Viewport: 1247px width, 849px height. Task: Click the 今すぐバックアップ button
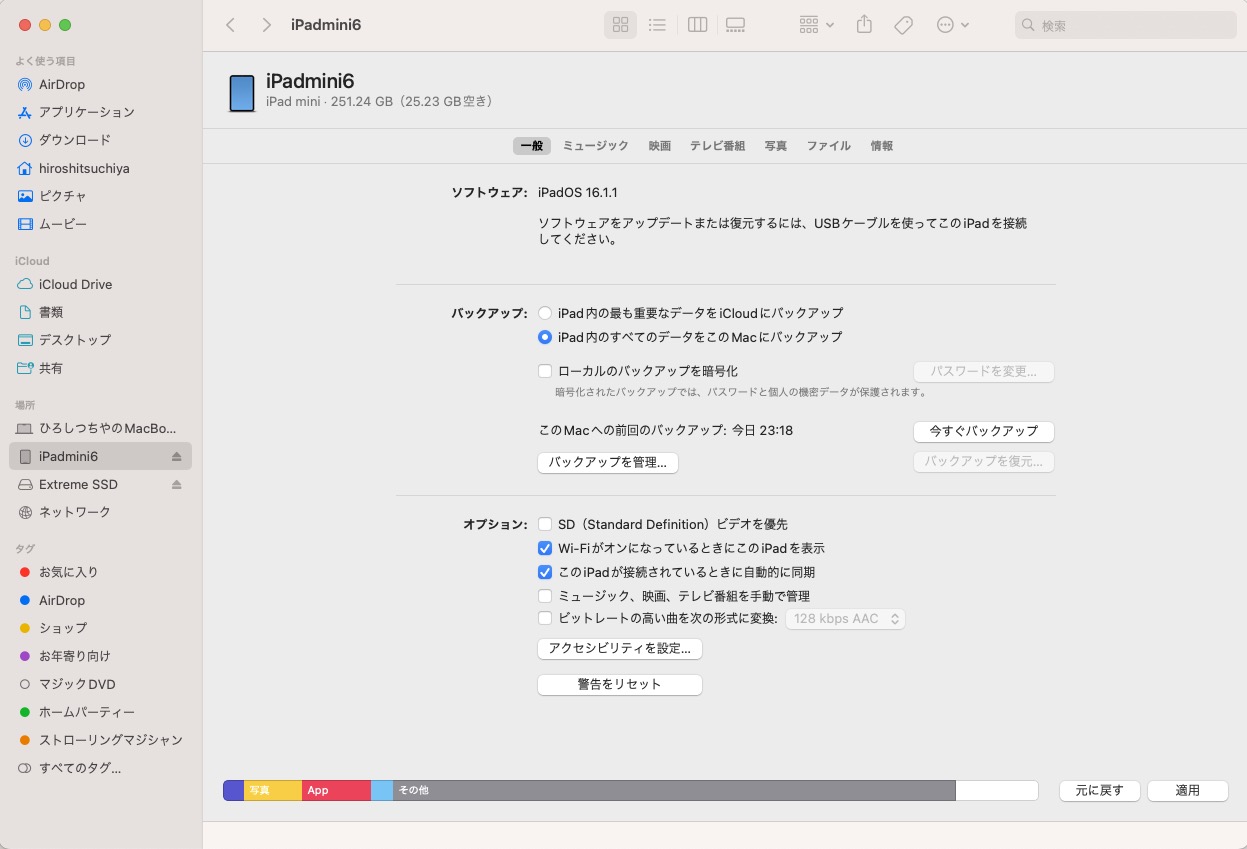coord(983,431)
